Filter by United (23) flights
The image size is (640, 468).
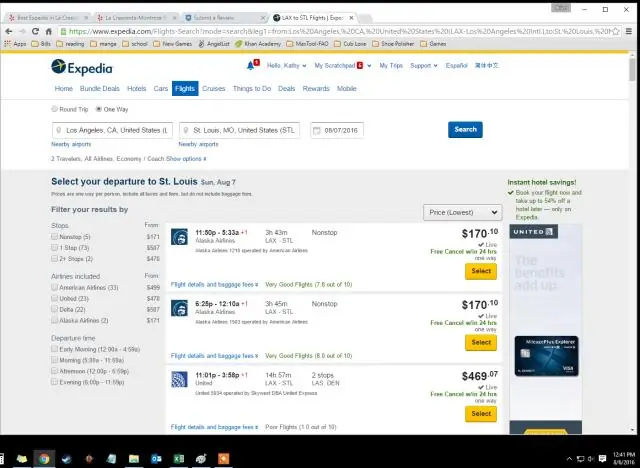click(x=54, y=298)
